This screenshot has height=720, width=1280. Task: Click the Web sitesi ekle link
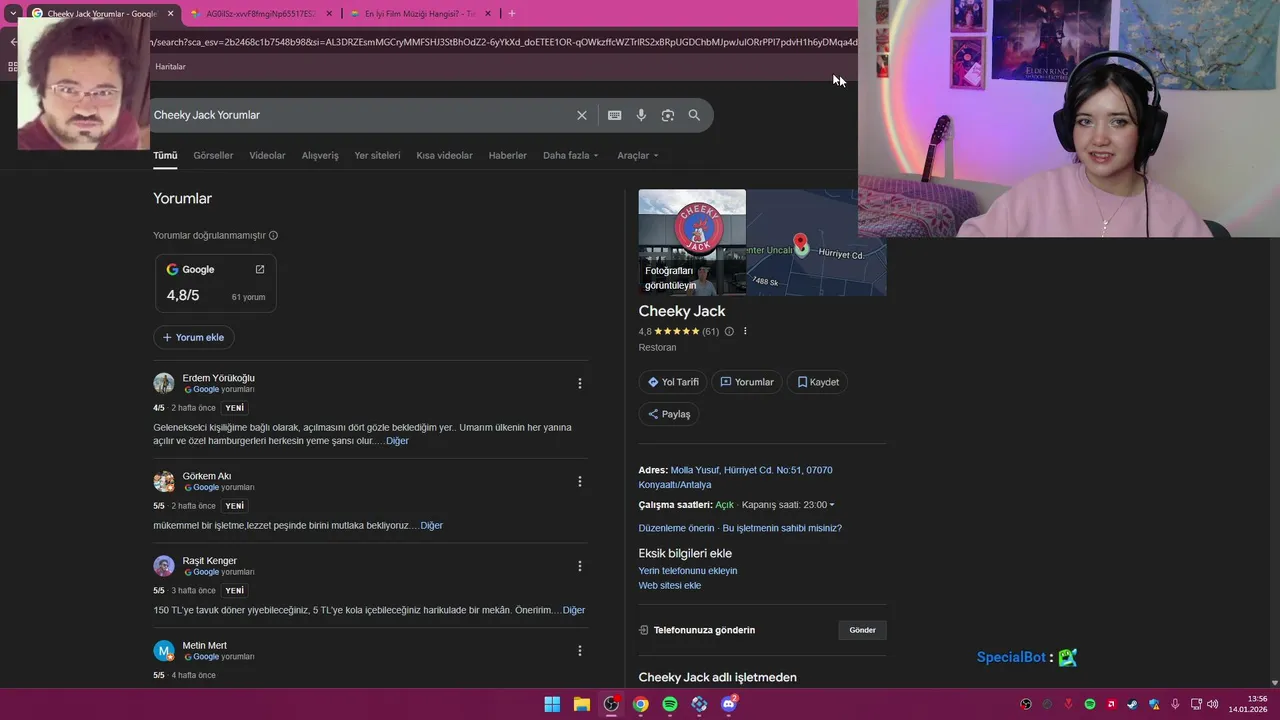pyautogui.click(x=670, y=586)
